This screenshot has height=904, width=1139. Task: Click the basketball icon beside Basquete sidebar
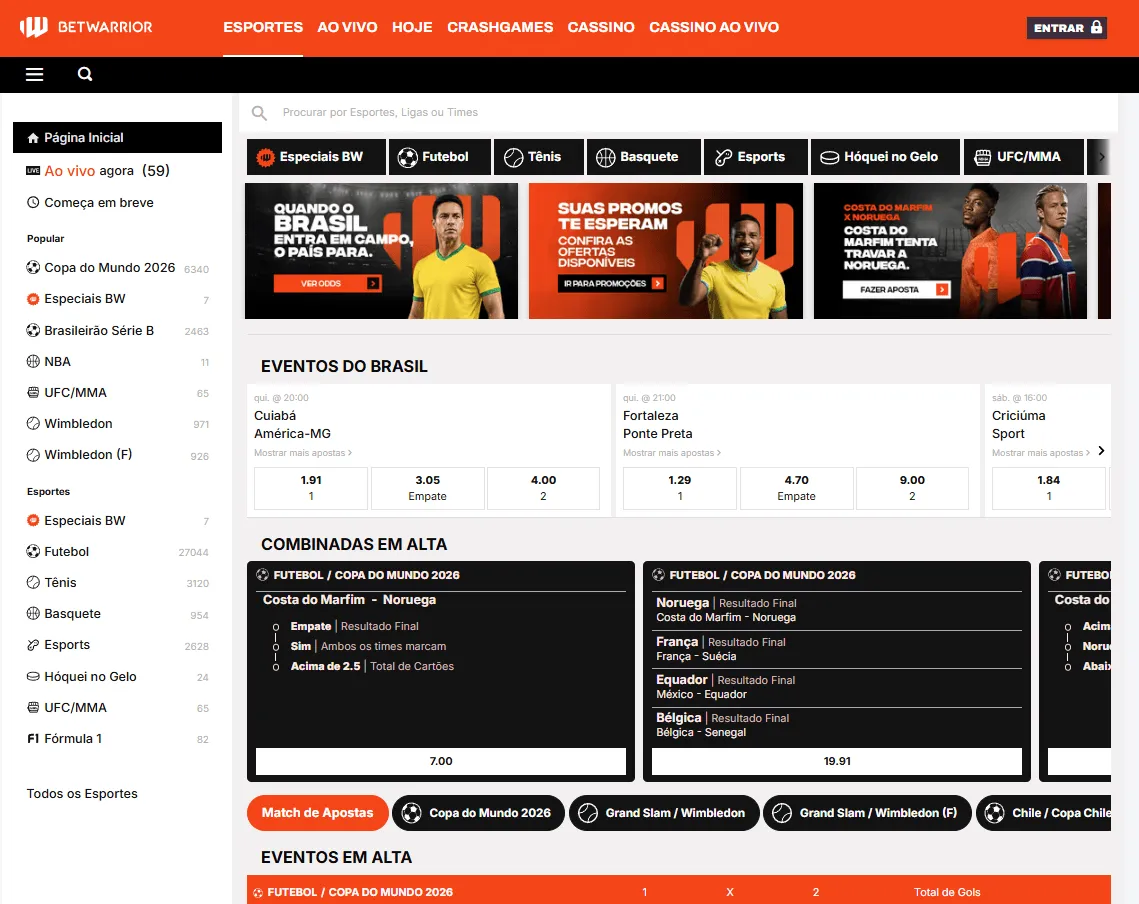pyautogui.click(x=33, y=613)
